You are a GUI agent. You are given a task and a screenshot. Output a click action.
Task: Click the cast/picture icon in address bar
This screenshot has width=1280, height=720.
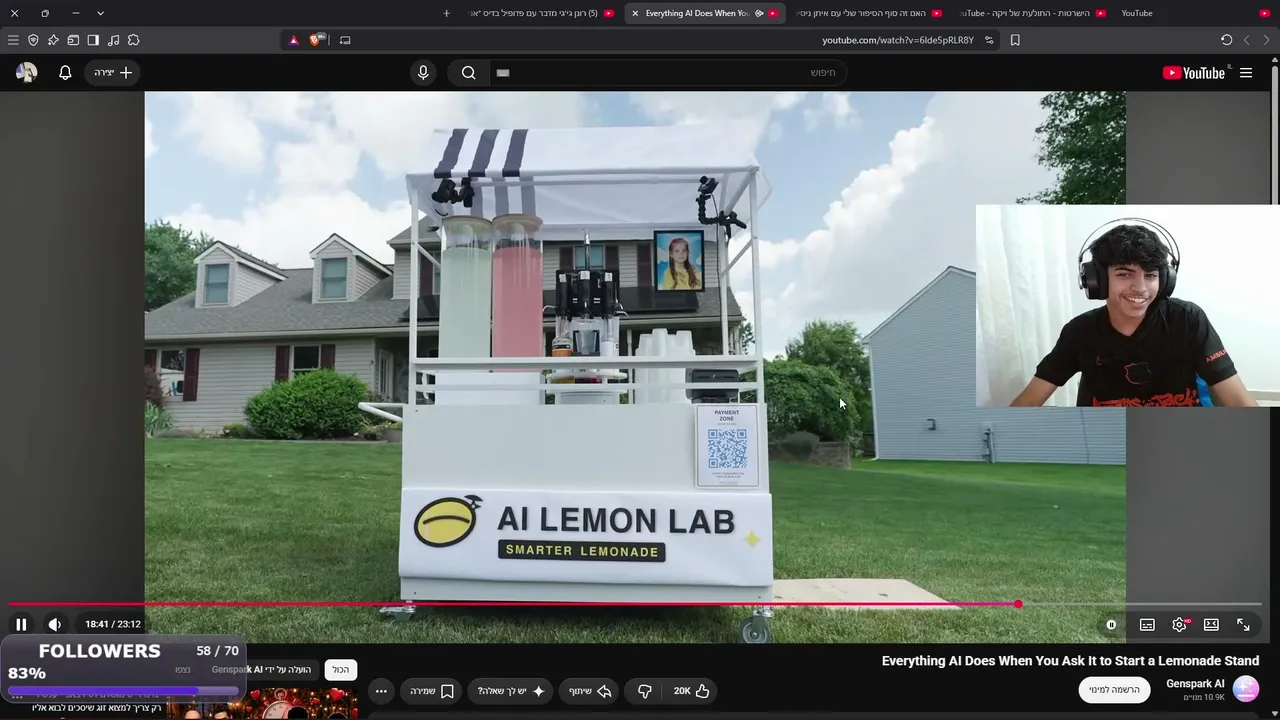click(x=345, y=40)
